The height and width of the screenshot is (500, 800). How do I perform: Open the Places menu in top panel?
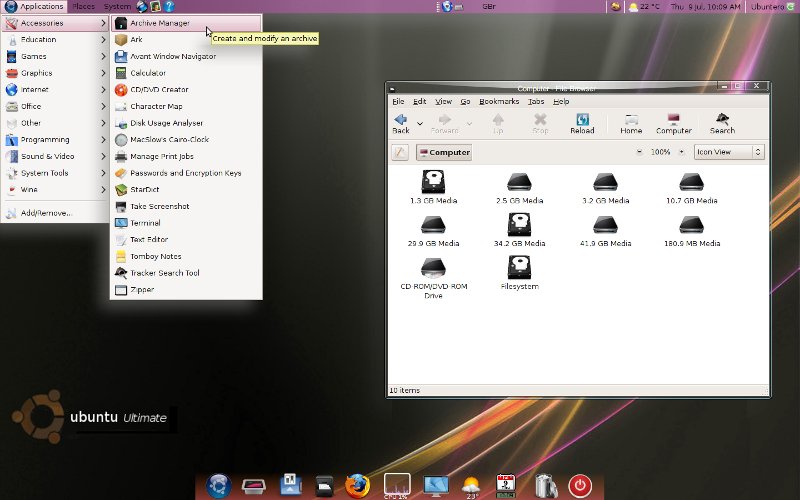(84, 6)
